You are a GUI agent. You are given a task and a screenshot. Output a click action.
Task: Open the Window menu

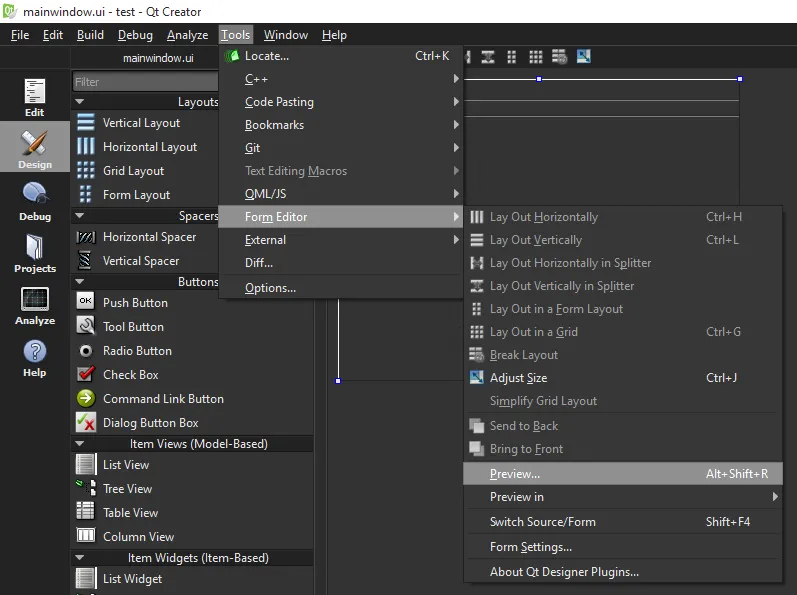(286, 35)
